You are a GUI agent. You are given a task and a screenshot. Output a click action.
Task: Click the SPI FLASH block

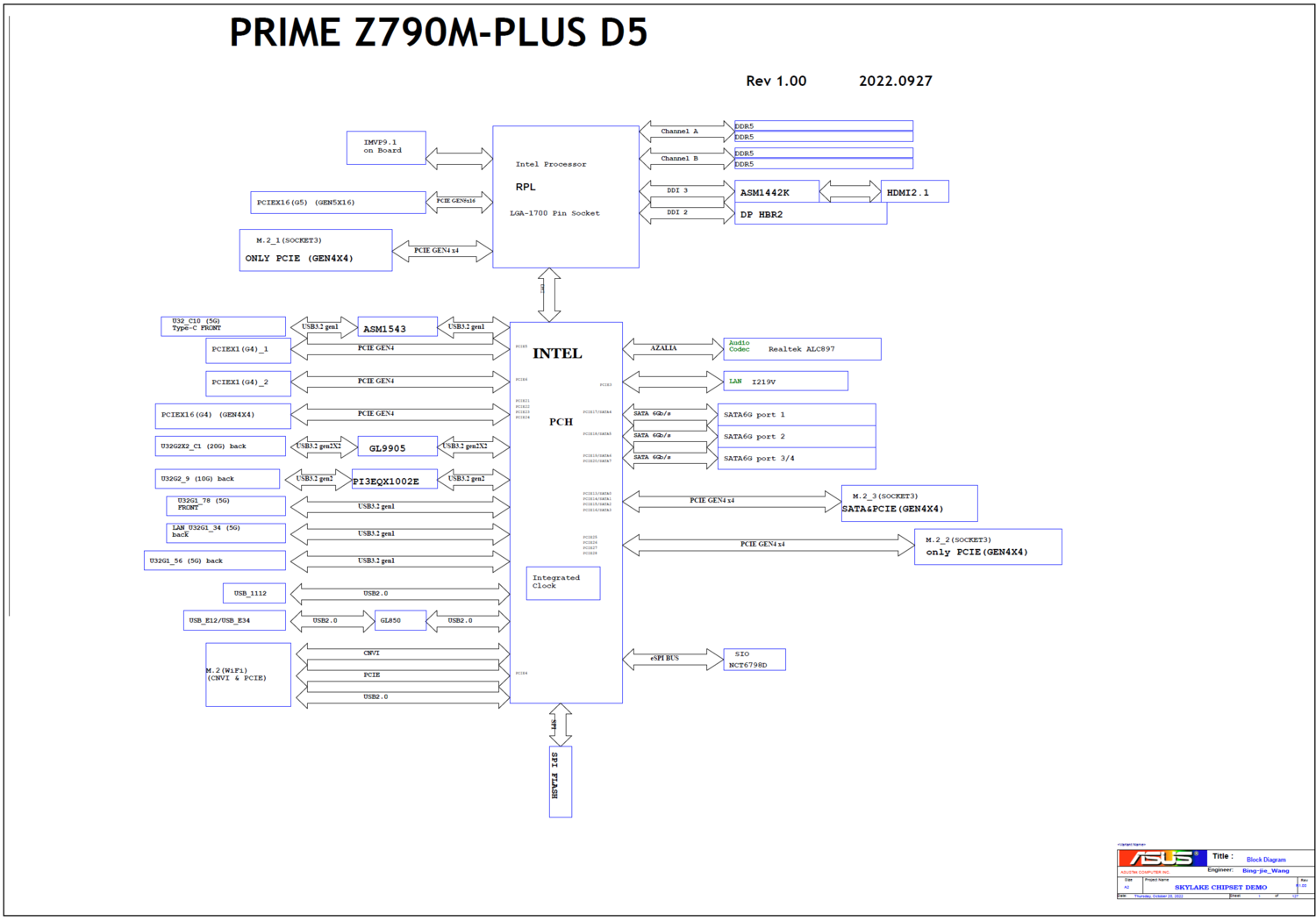point(560,782)
